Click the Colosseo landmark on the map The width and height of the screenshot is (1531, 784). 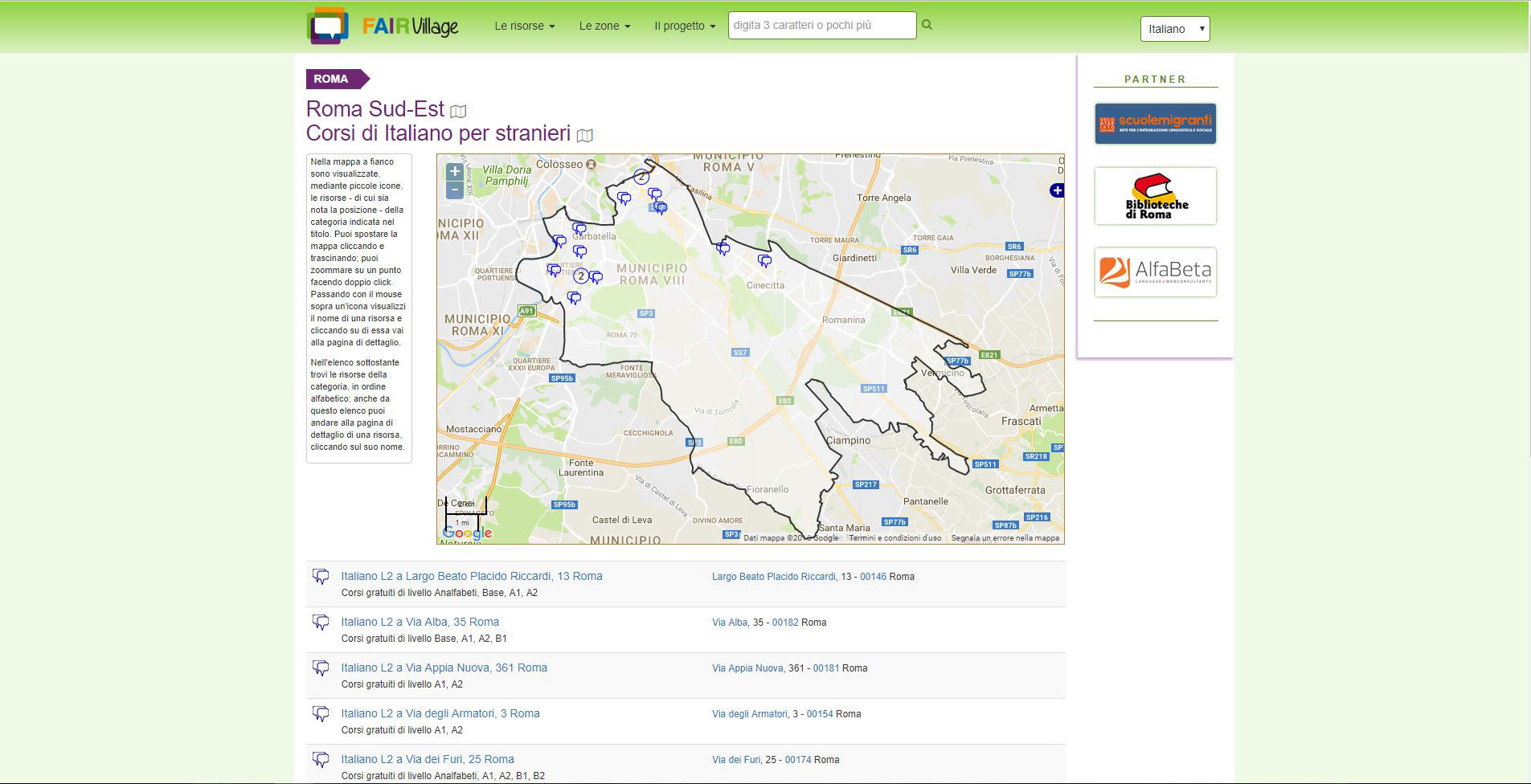click(x=566, y=164)
